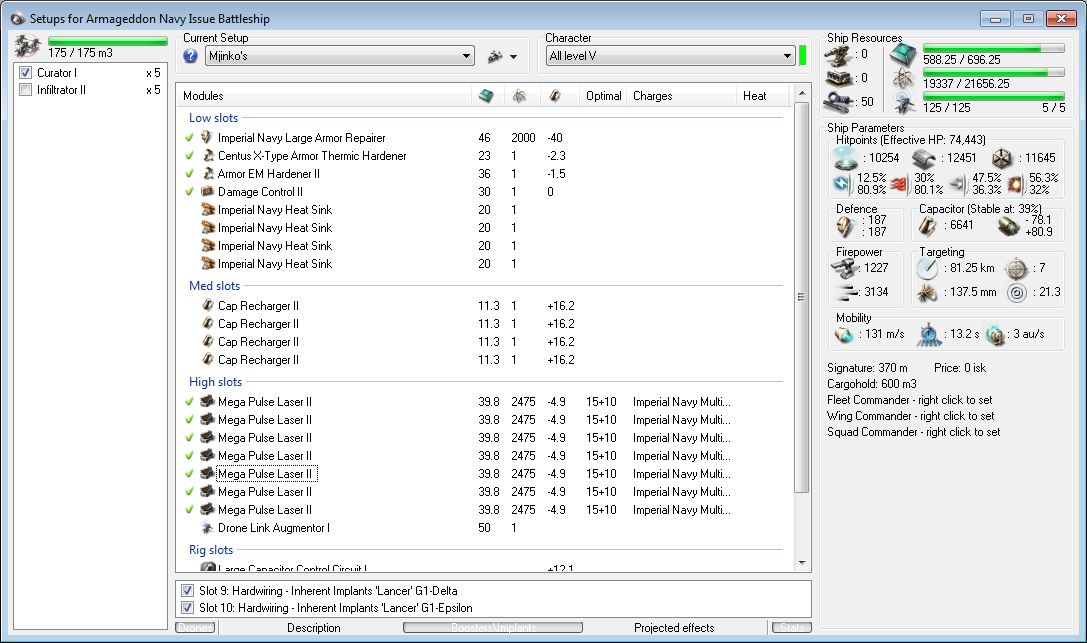The width and height of the screenshot is (1087, 643).
Task: Click the Heat column header
Action: pyautogui.click(x=761, y=96)
